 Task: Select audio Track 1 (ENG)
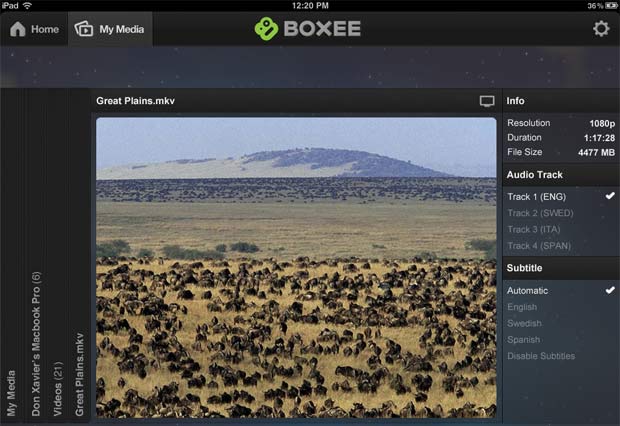560,197
